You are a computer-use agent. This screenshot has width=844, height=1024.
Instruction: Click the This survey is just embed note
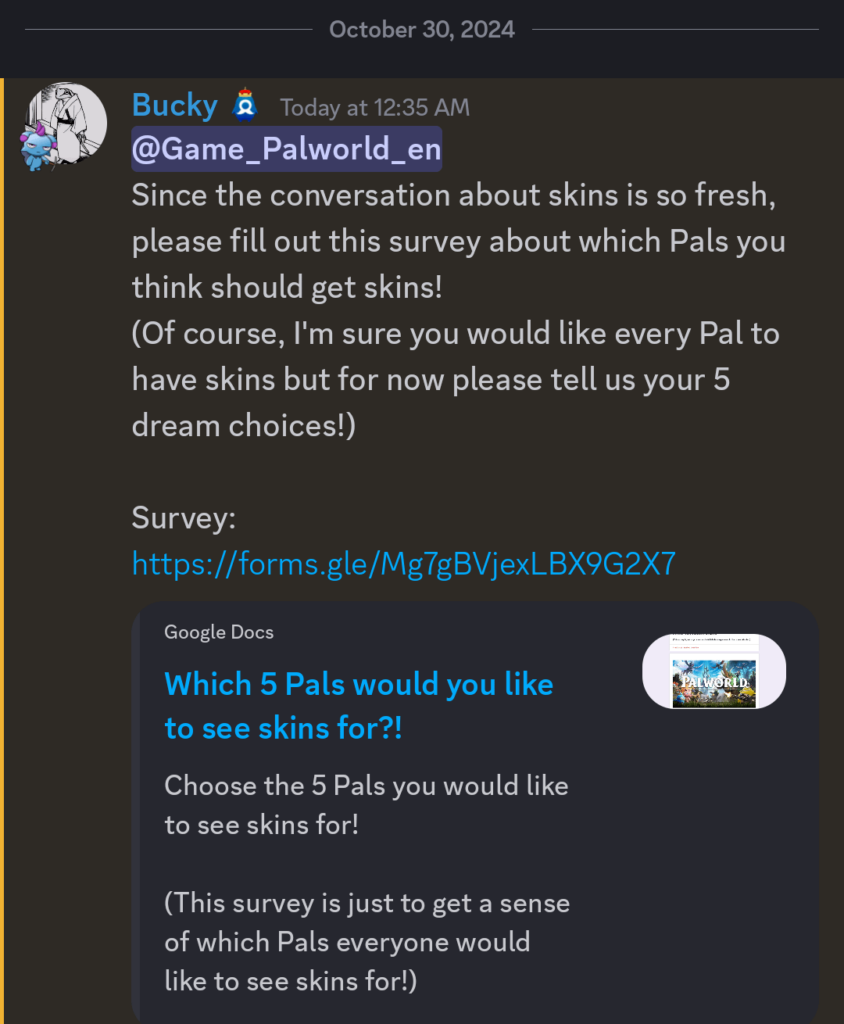(x=367, y=942)
